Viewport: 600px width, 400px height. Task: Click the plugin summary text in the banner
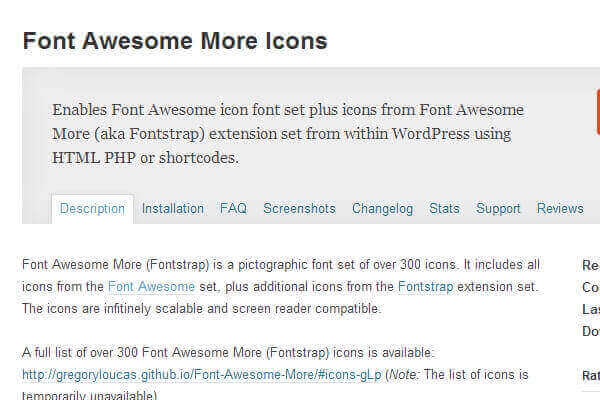[x=288, y=134]
